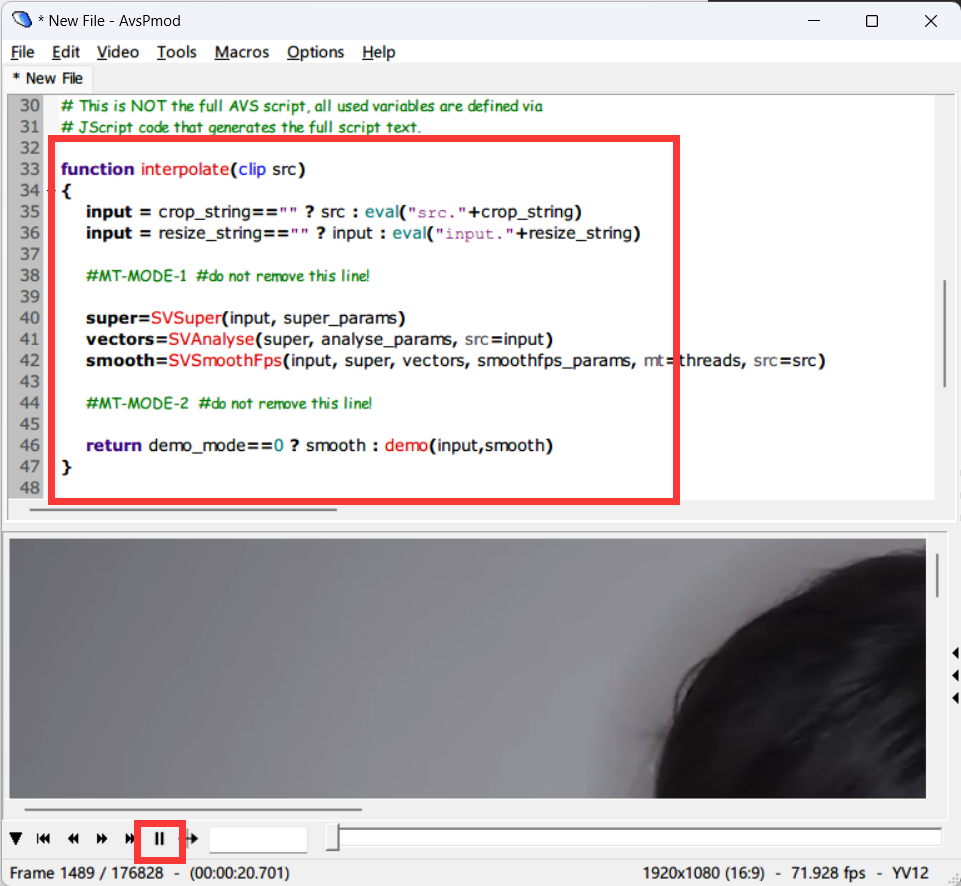Click 'eval' on line 35
This screenshot has width=961, height=886.
click(382, 212)
